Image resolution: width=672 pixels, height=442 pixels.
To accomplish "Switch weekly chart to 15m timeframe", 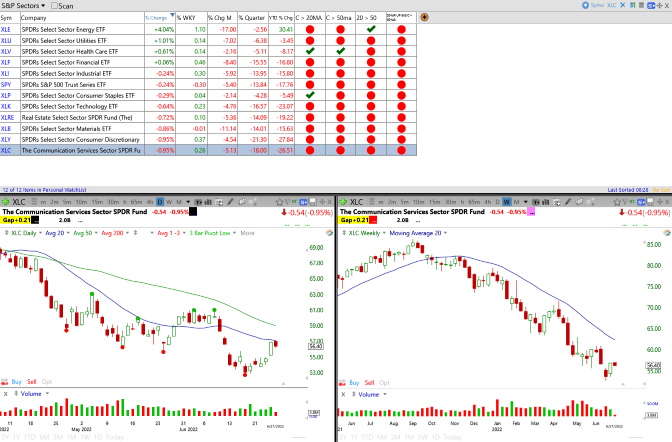I will (x=435, y=202).
